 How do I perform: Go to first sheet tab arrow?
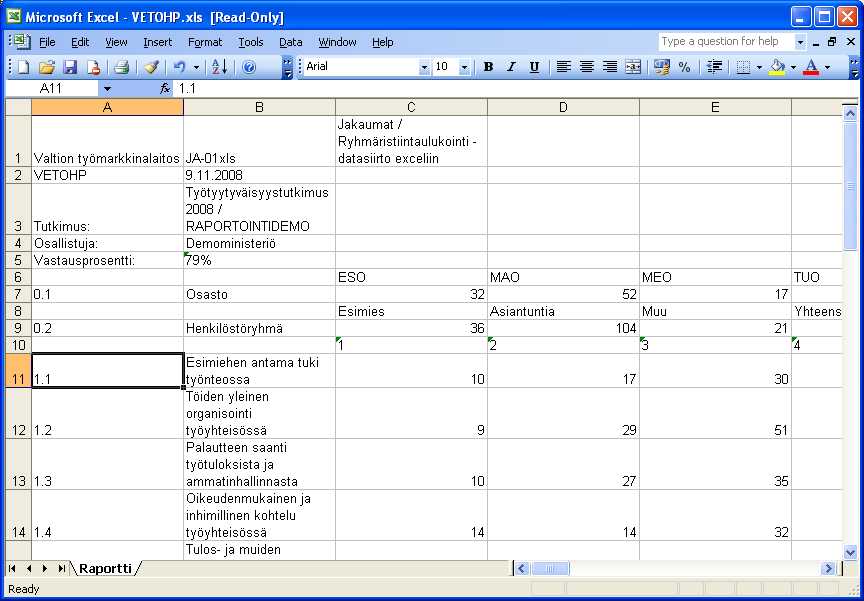click(x=12, y=568)
